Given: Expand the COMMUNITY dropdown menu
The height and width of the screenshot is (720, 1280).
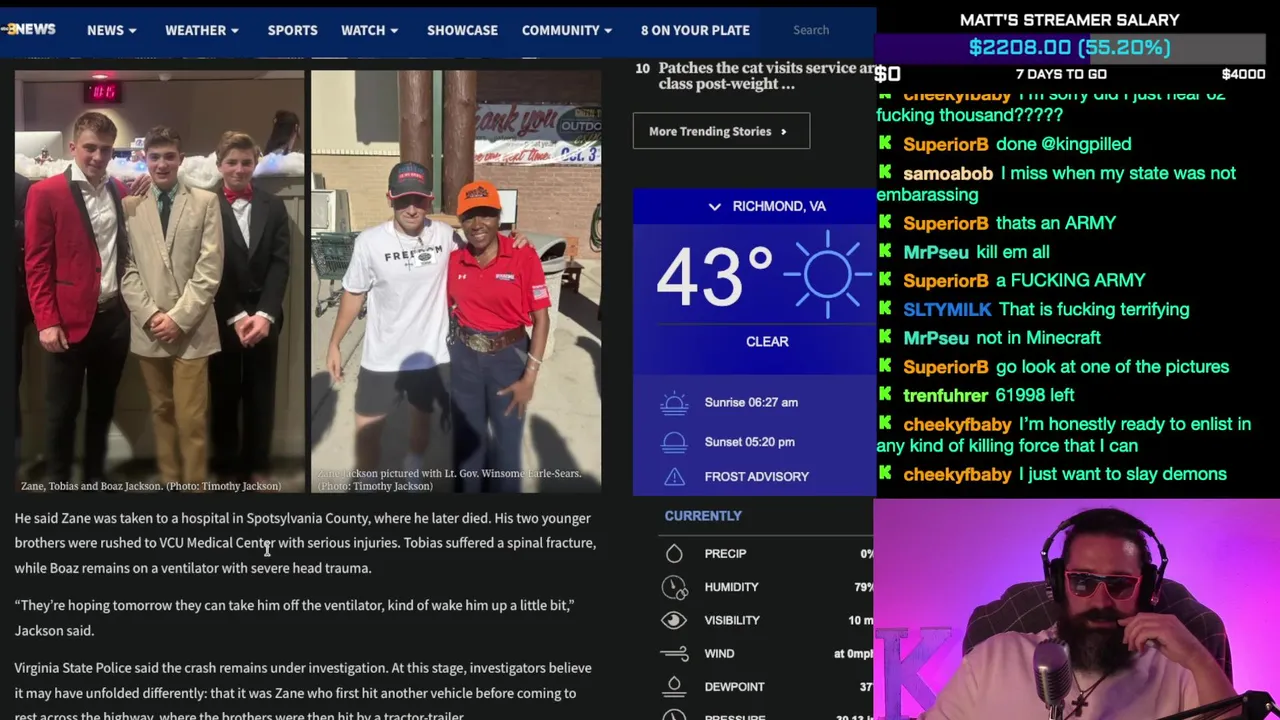Looking at the screenshot, I should click(567, 30).
